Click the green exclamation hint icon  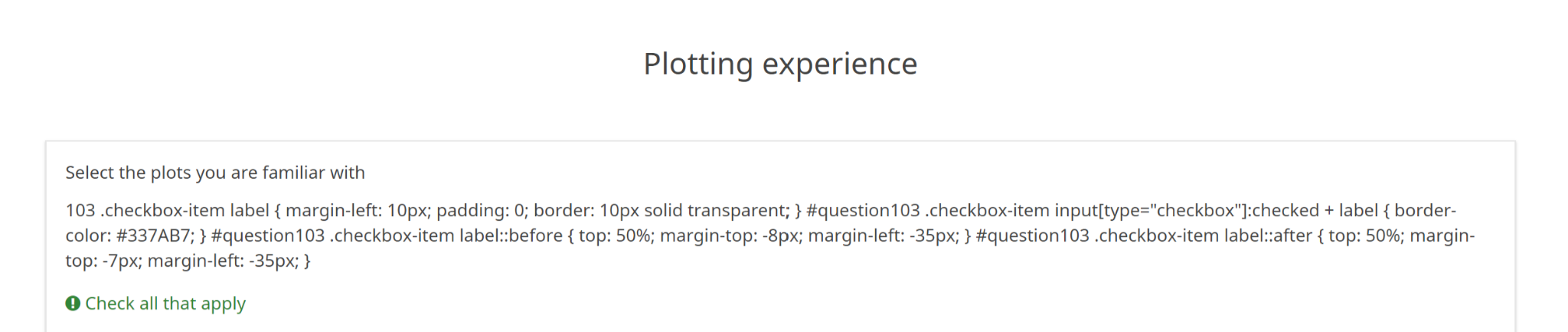click(73, 304)
